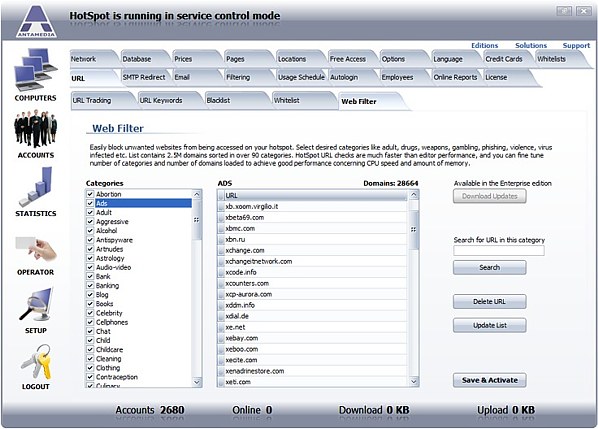Open the Statistics chart icon
The image size is (598, 429).
point(35,187)
